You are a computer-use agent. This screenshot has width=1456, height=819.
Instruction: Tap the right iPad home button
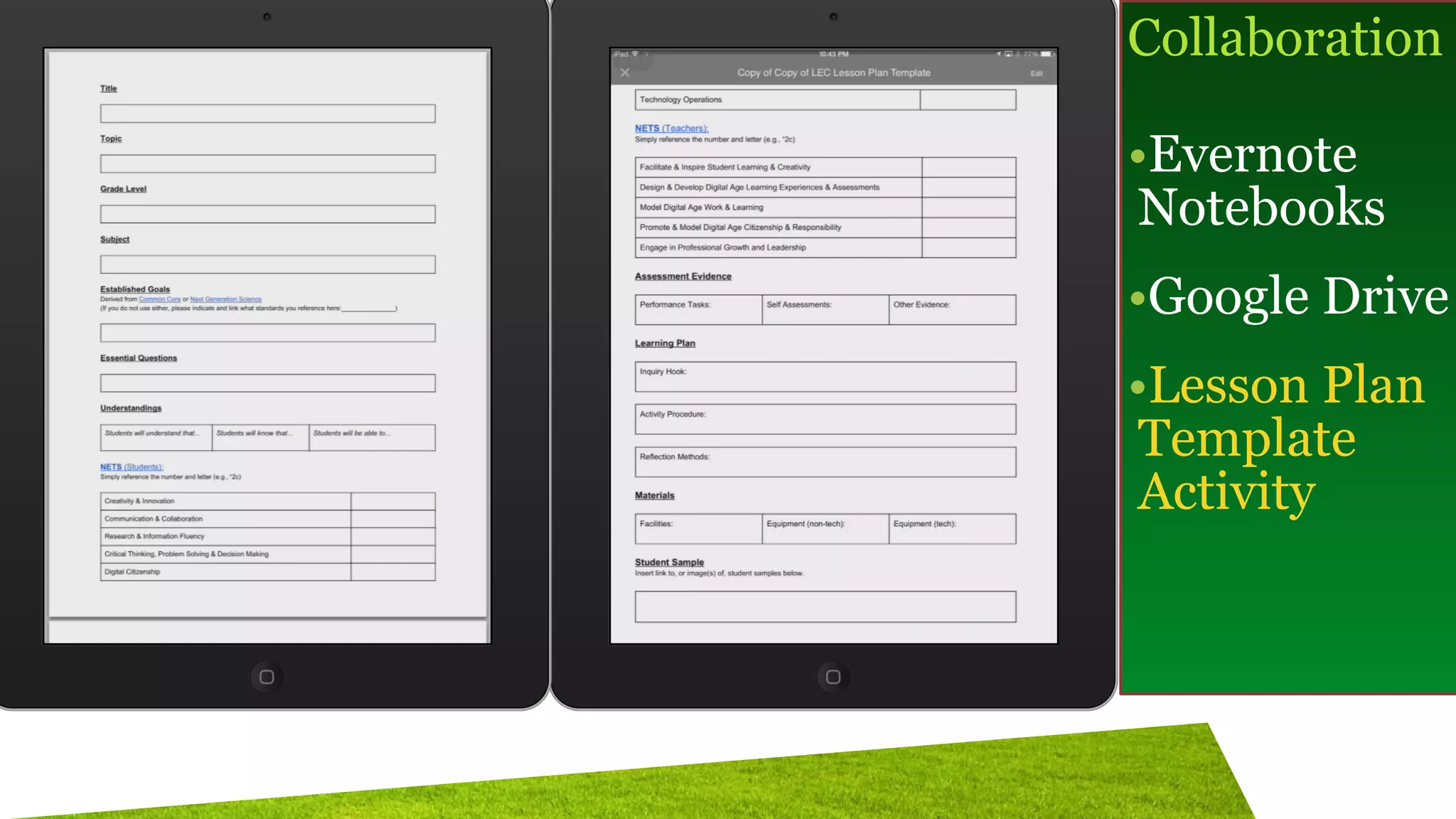pyautogui.click(x=833, y=677)
